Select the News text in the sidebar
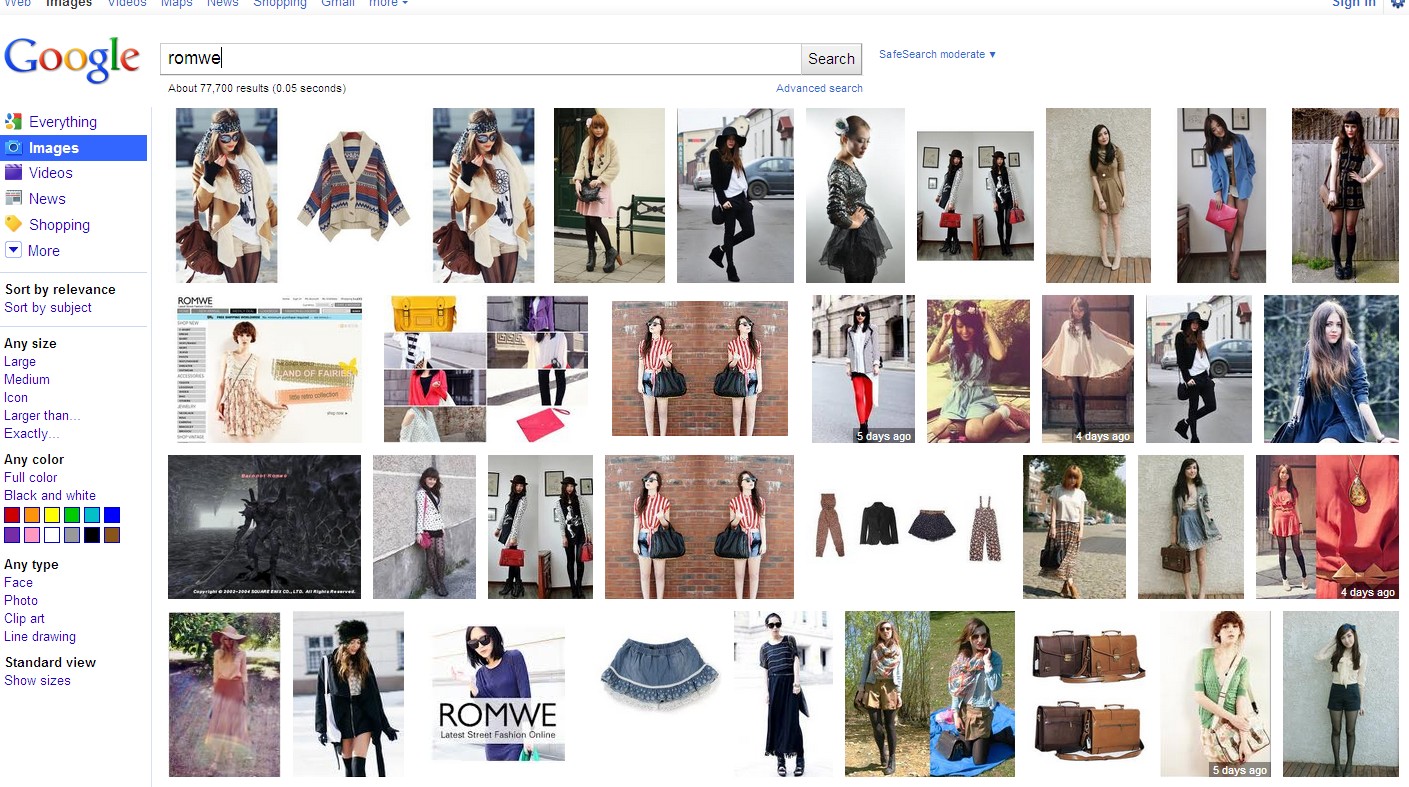Viewport: 1409px width, 787px height. [47, 199]
